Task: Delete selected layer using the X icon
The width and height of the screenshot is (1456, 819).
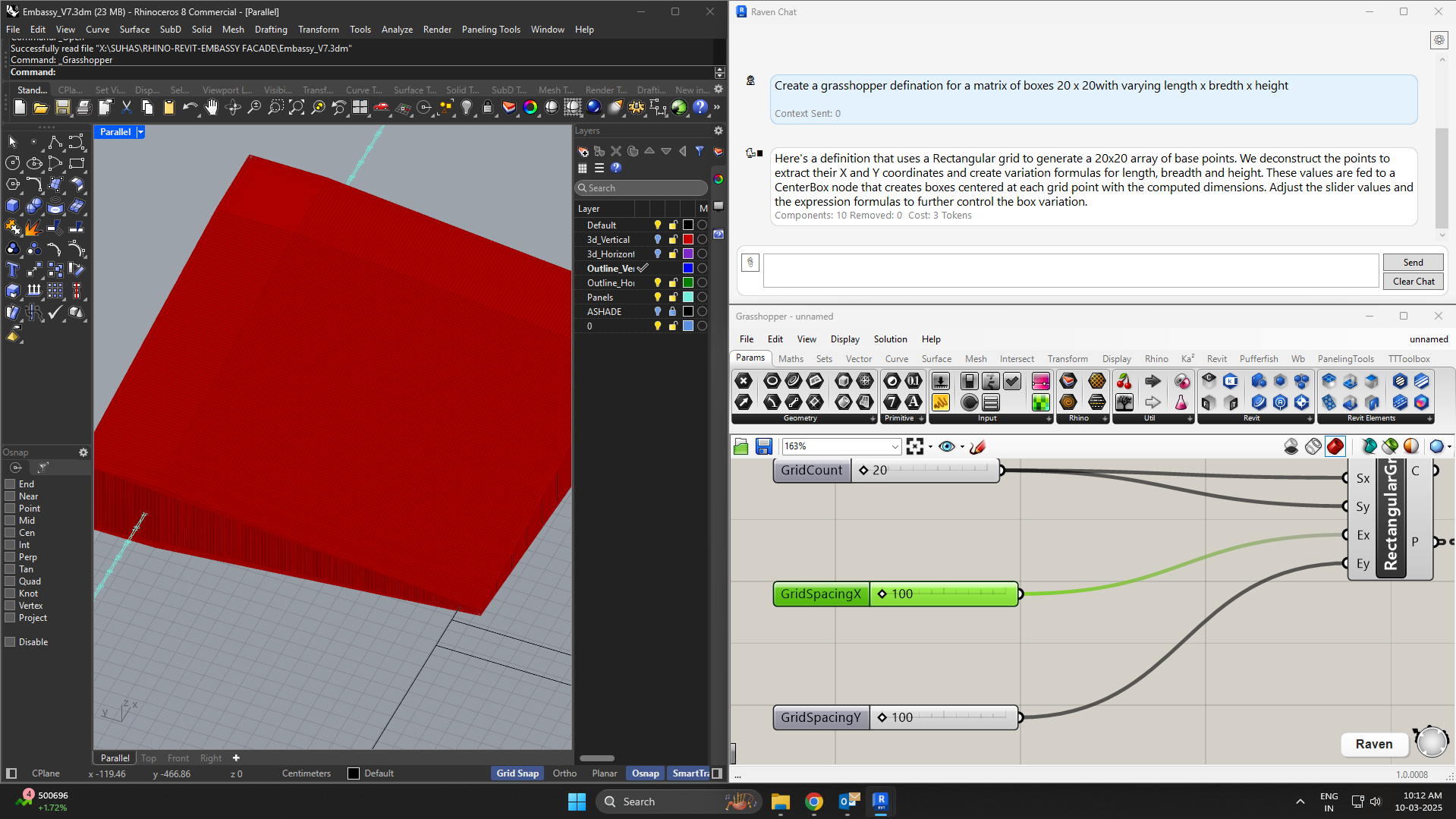Action: [615, 151]
